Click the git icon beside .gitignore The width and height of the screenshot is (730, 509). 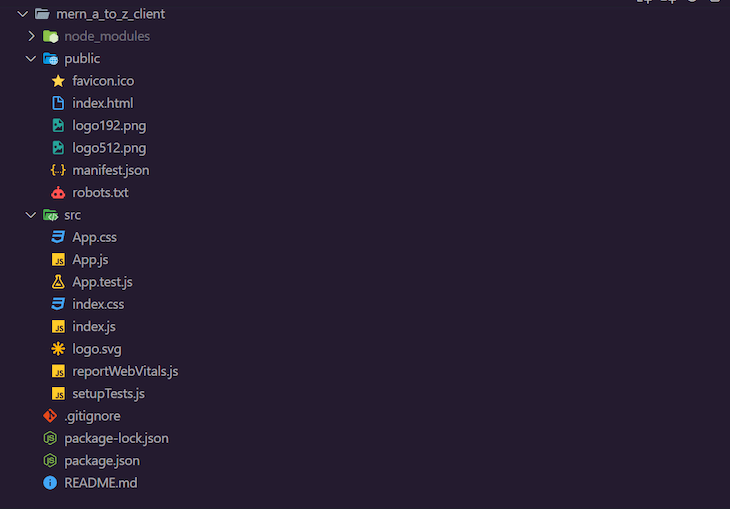(x=50, y=416)
